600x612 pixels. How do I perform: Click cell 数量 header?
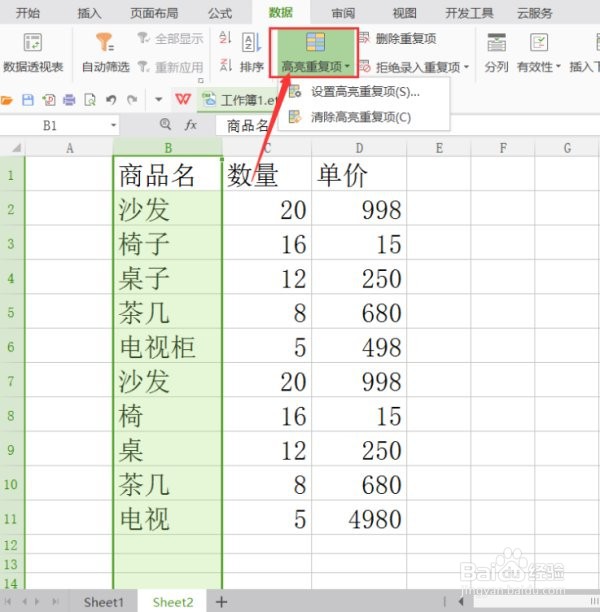tap(267, 174)
